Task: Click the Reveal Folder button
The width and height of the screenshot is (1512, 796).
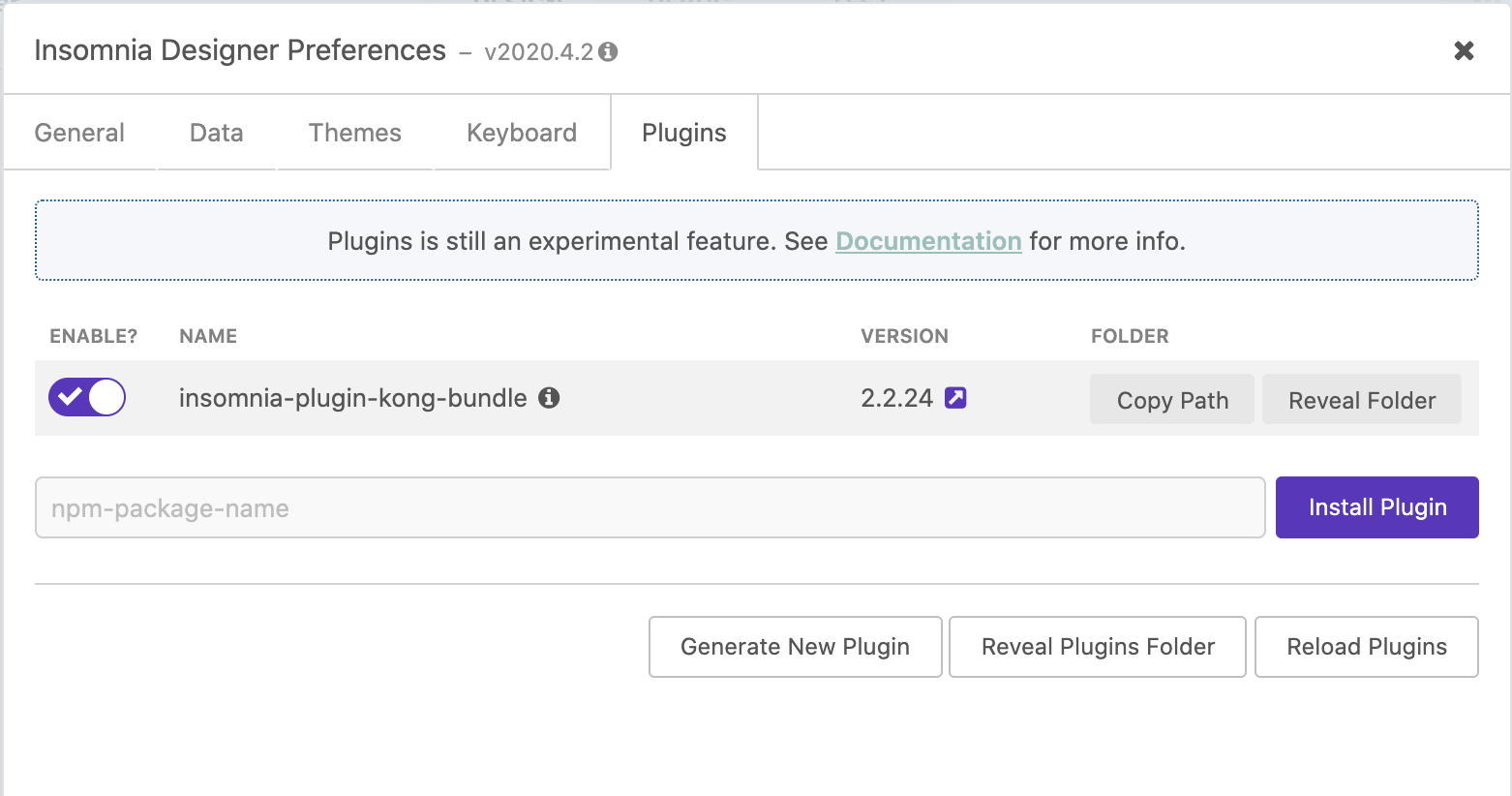Action: tap(1362, 400)
